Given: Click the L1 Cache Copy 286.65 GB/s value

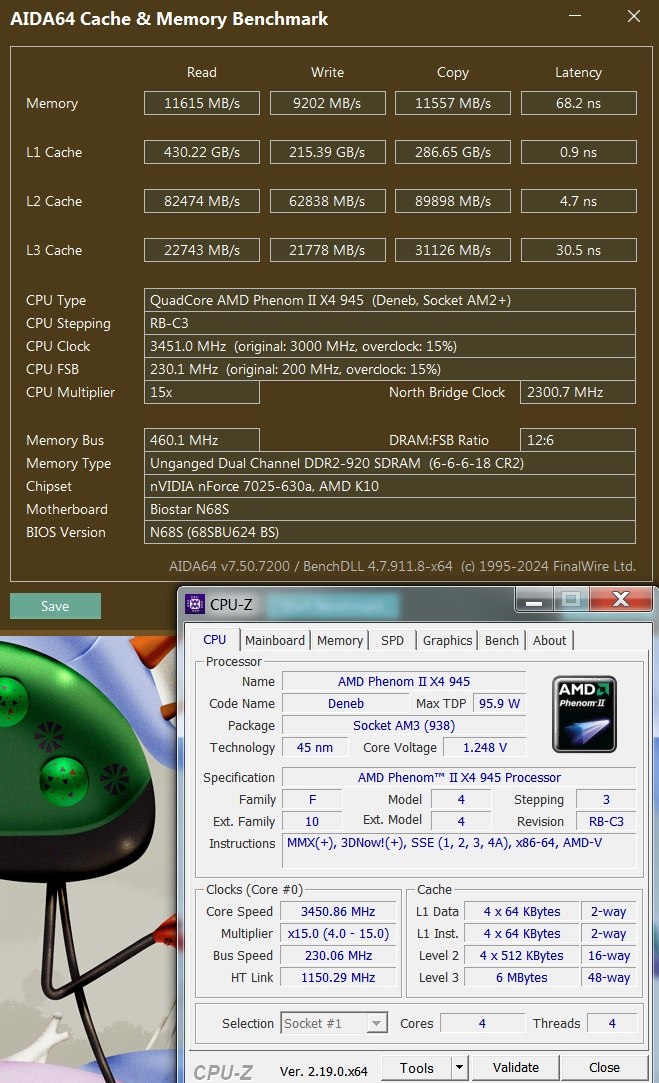Looking at the screenshot, I should pyautogui.click(x=453, y=152).
